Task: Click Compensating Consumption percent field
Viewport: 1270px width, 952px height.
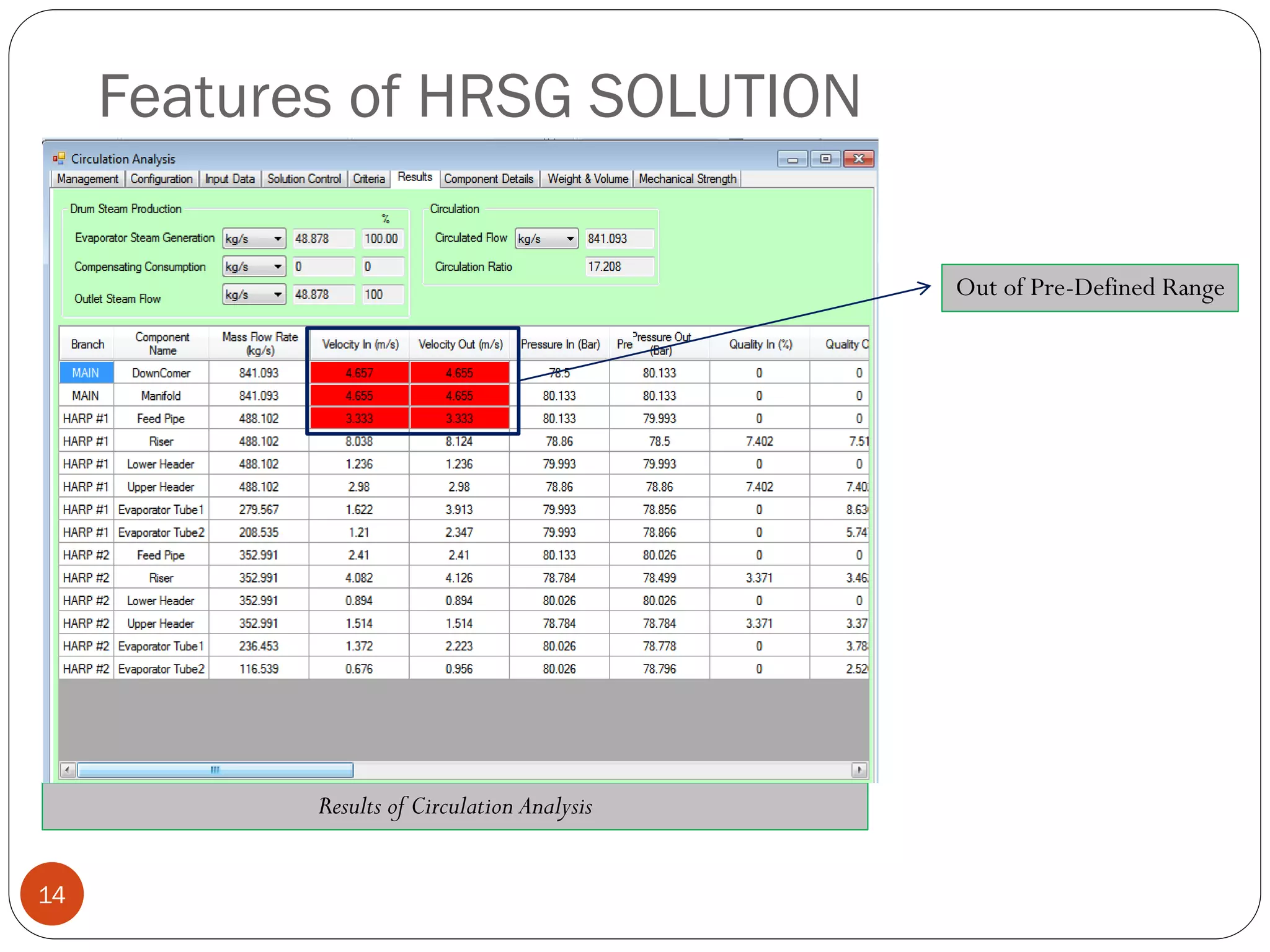Action: click(x=383, y=267)
